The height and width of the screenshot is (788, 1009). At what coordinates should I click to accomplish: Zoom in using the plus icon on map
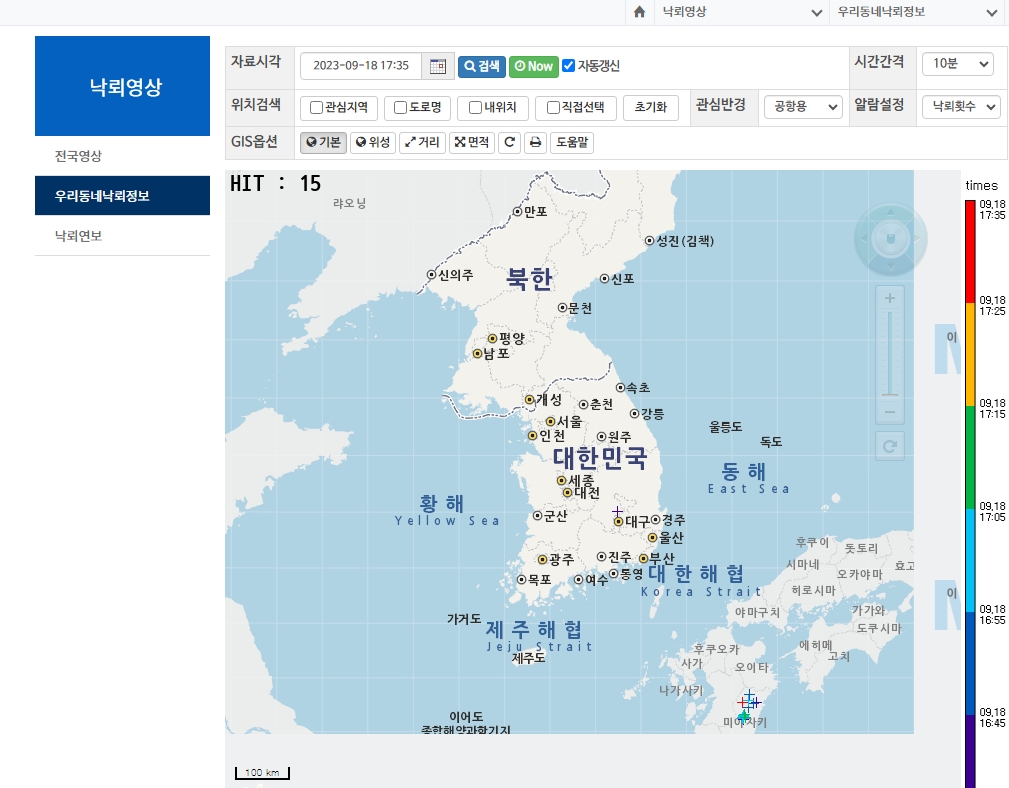pos(889,297)
